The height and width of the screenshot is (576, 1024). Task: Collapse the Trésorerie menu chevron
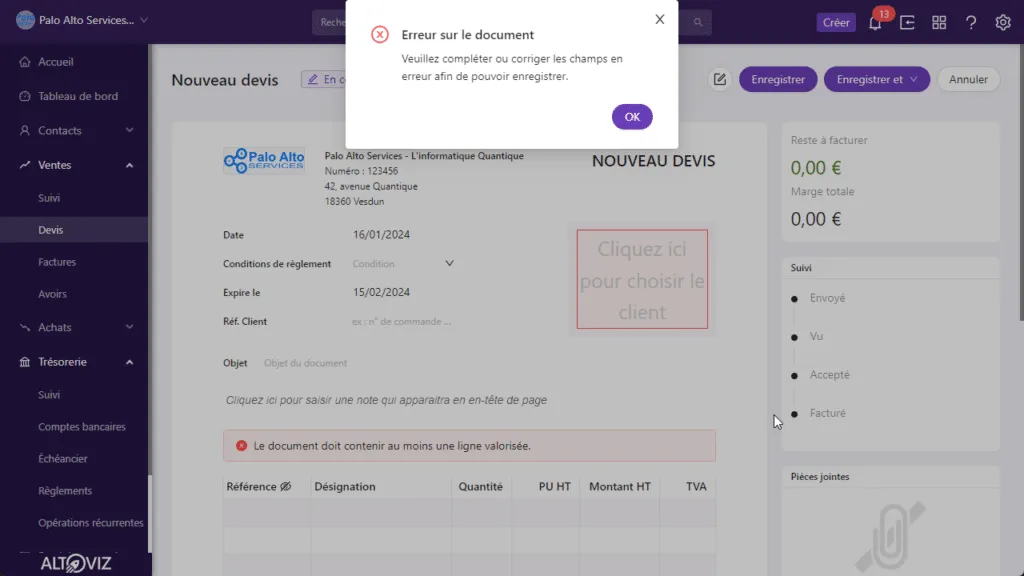pos(129,362)
